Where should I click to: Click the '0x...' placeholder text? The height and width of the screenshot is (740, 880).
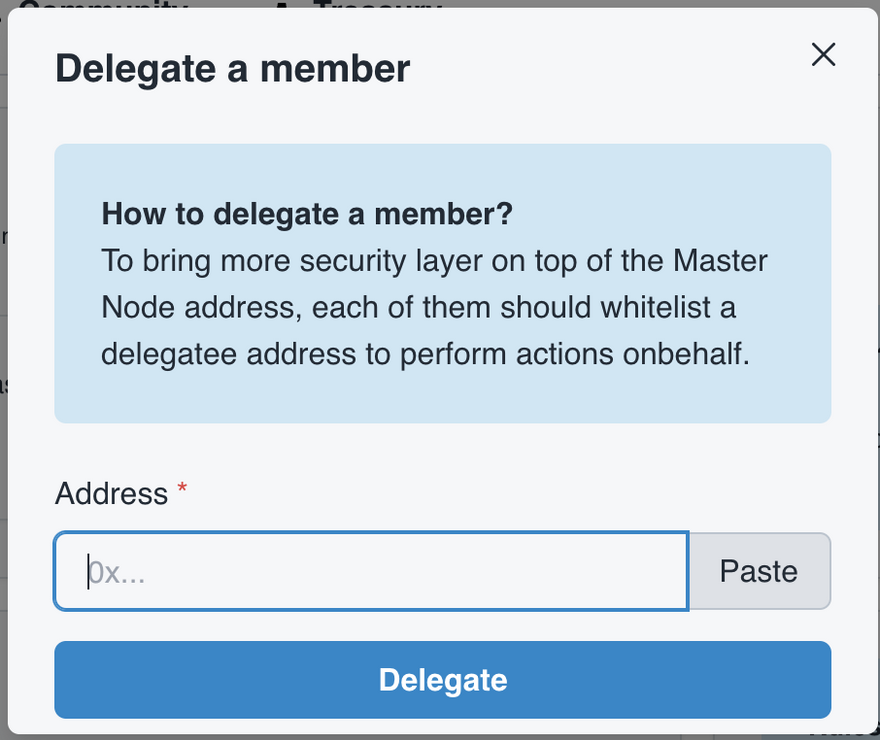tap(117, 572)
